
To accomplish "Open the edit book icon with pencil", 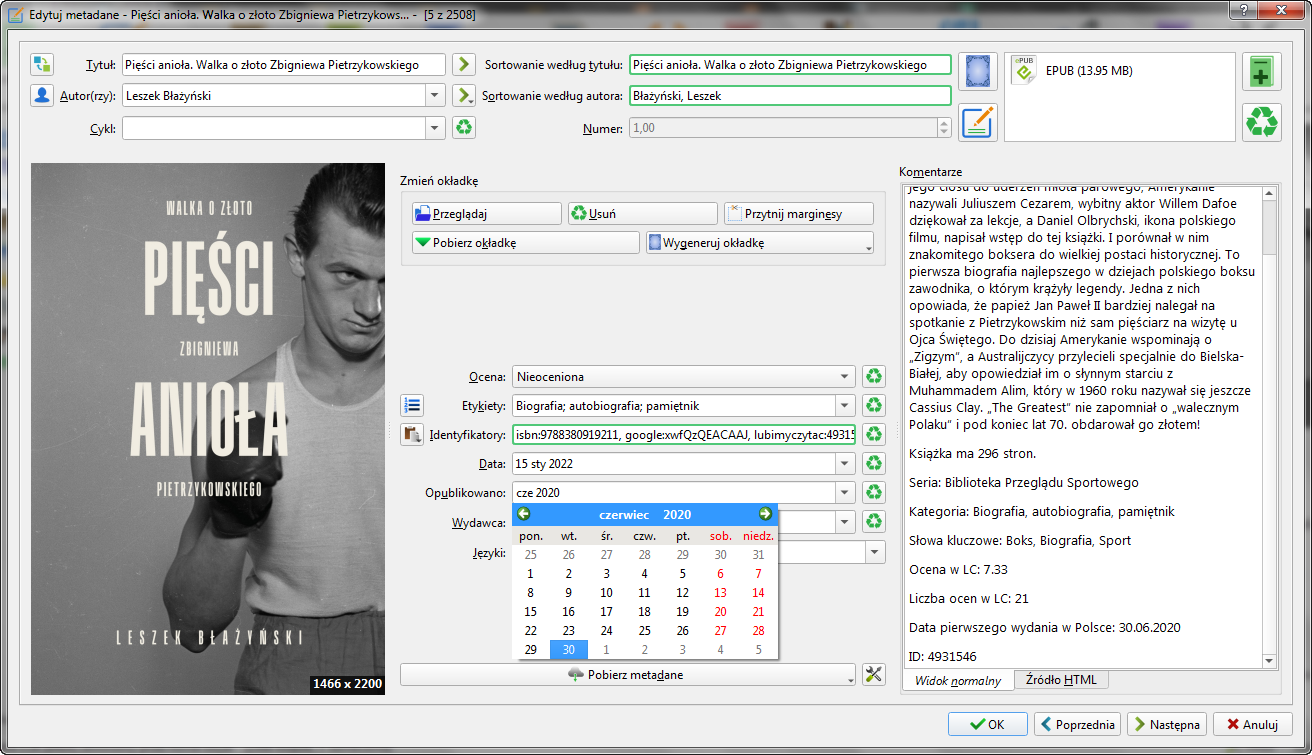I will click(978, 122).
